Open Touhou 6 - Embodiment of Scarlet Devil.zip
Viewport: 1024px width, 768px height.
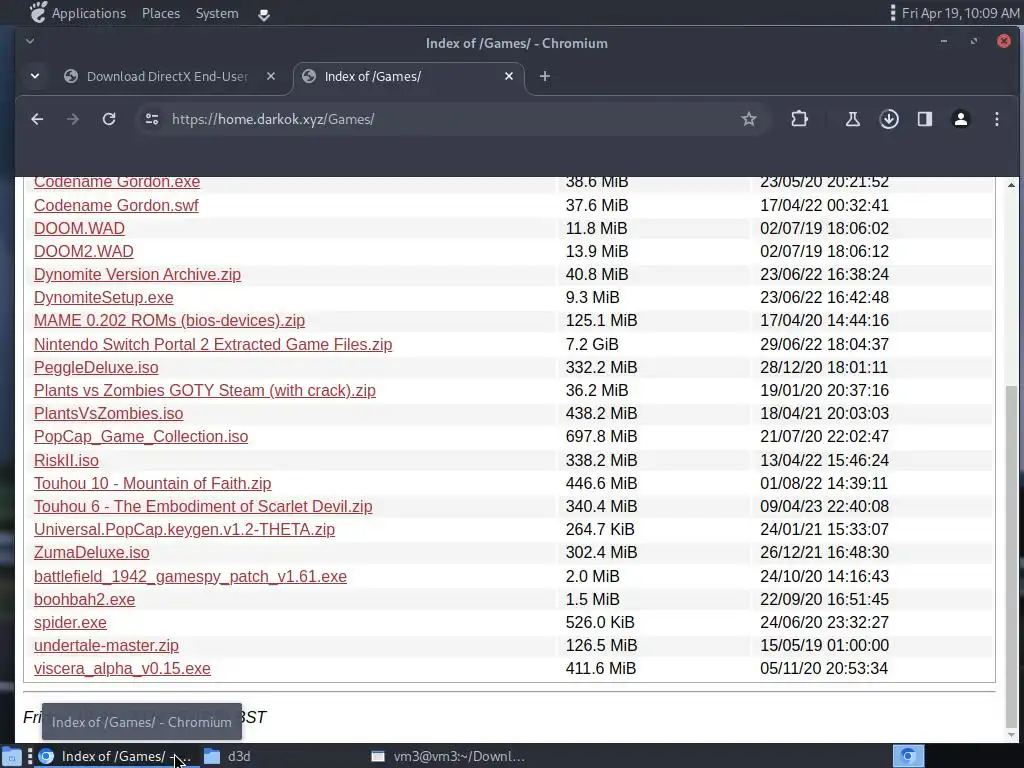click(x=203, y=506)
